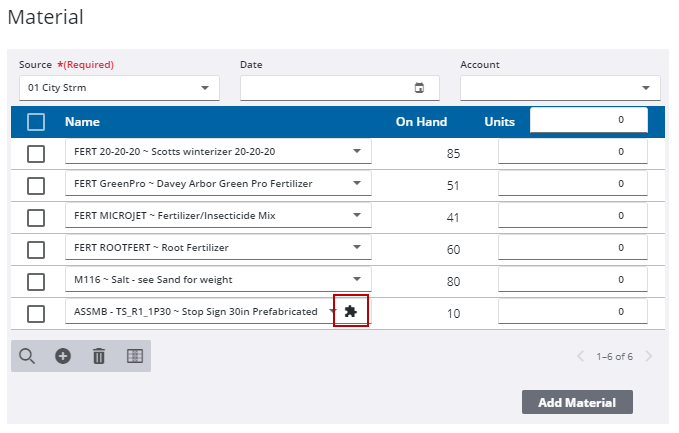The image size is (679, 433).
Task: Open the Date calendar picker icon
Action: (419, 88)
